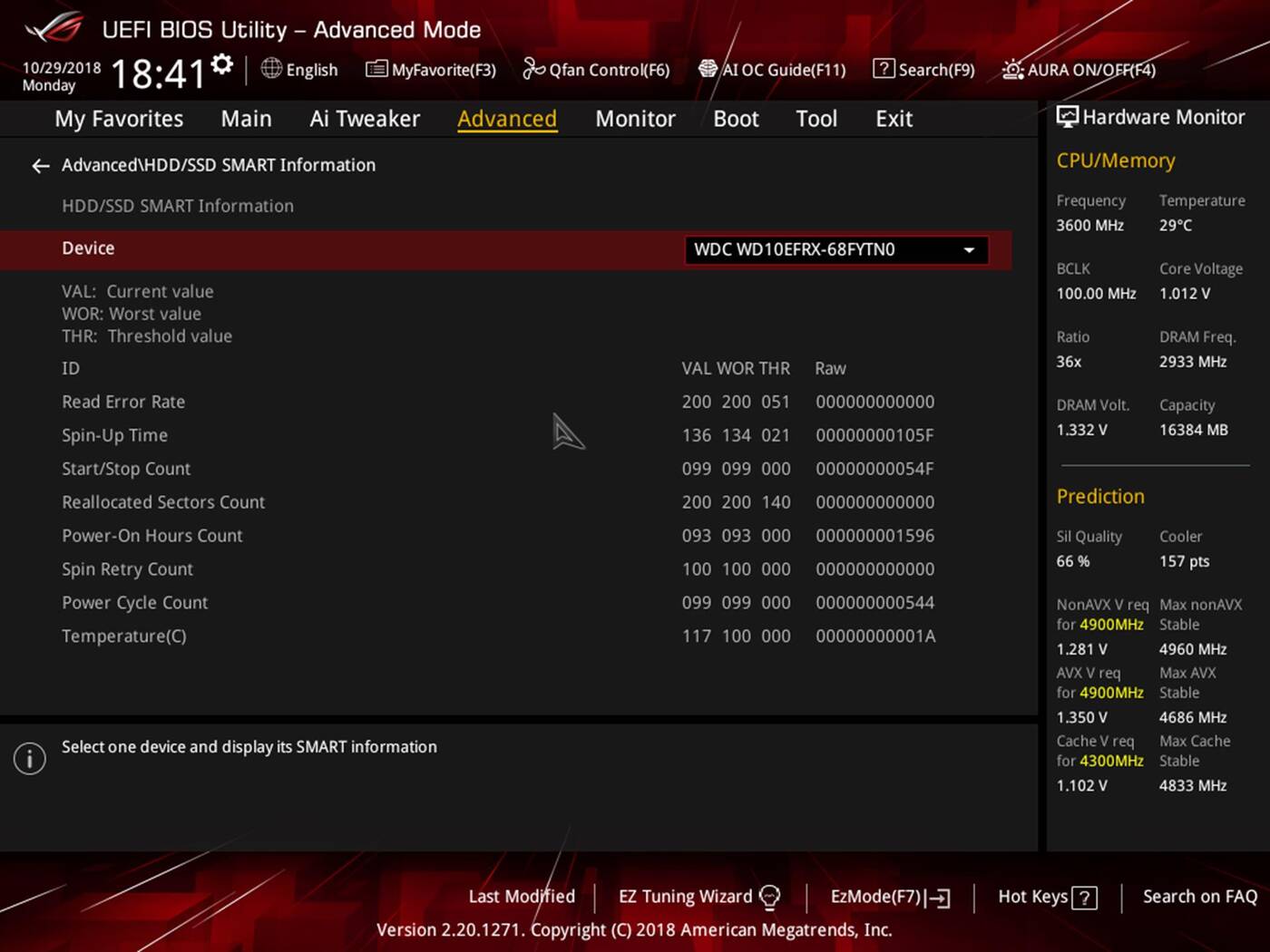Open the Hot Keys help
This screenshot has width=1270, height=952.
pos(1047,897)
